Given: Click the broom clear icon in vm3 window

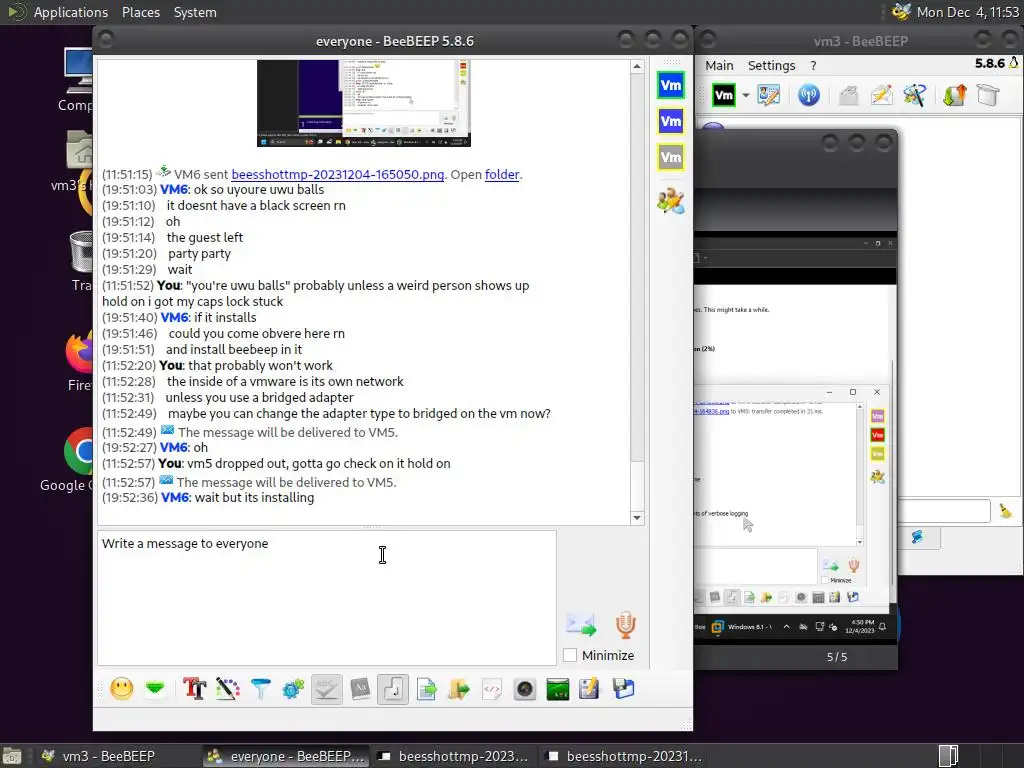Looking at the screenshot, I should tap(1005, 511).
